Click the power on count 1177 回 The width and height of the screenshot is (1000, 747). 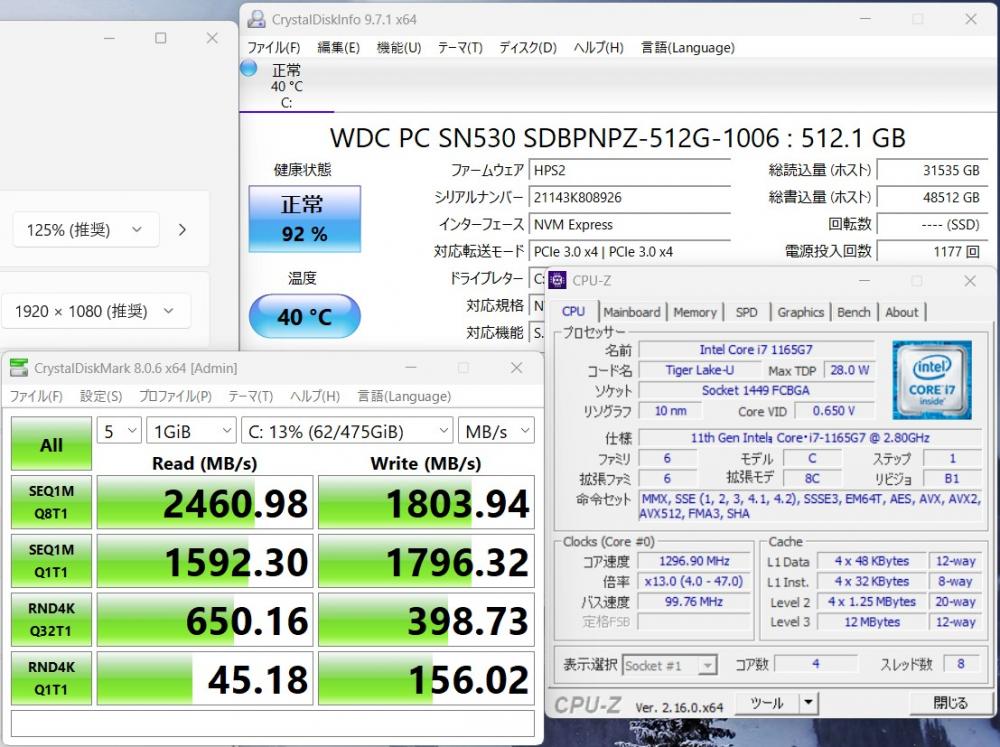point(932,251)
